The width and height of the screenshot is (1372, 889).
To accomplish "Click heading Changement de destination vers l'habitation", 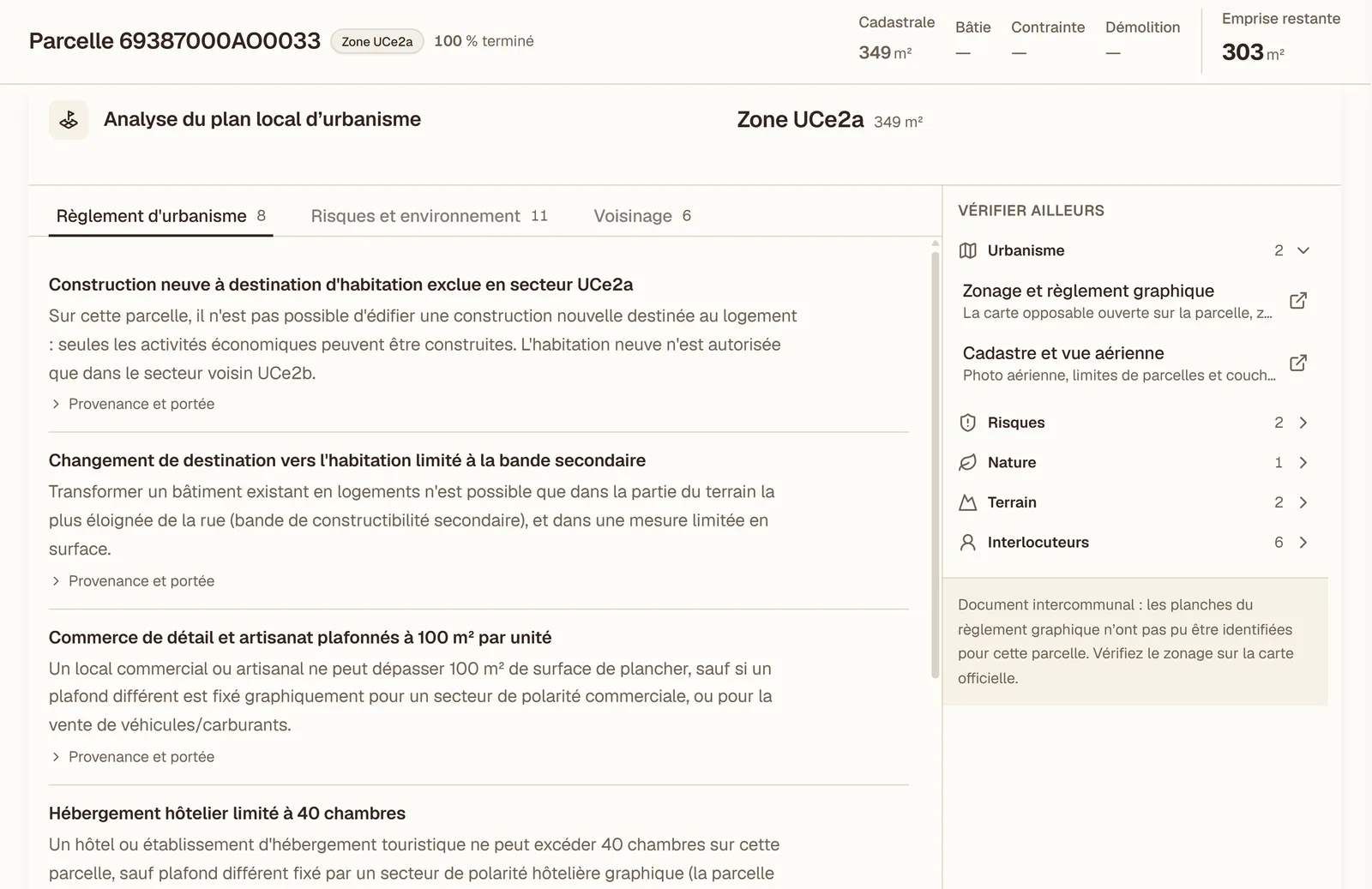I will 347,460.
